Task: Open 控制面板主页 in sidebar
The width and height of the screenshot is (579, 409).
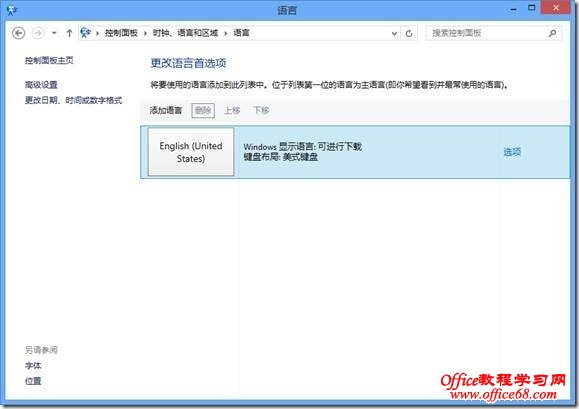Action: coord(49,61)
